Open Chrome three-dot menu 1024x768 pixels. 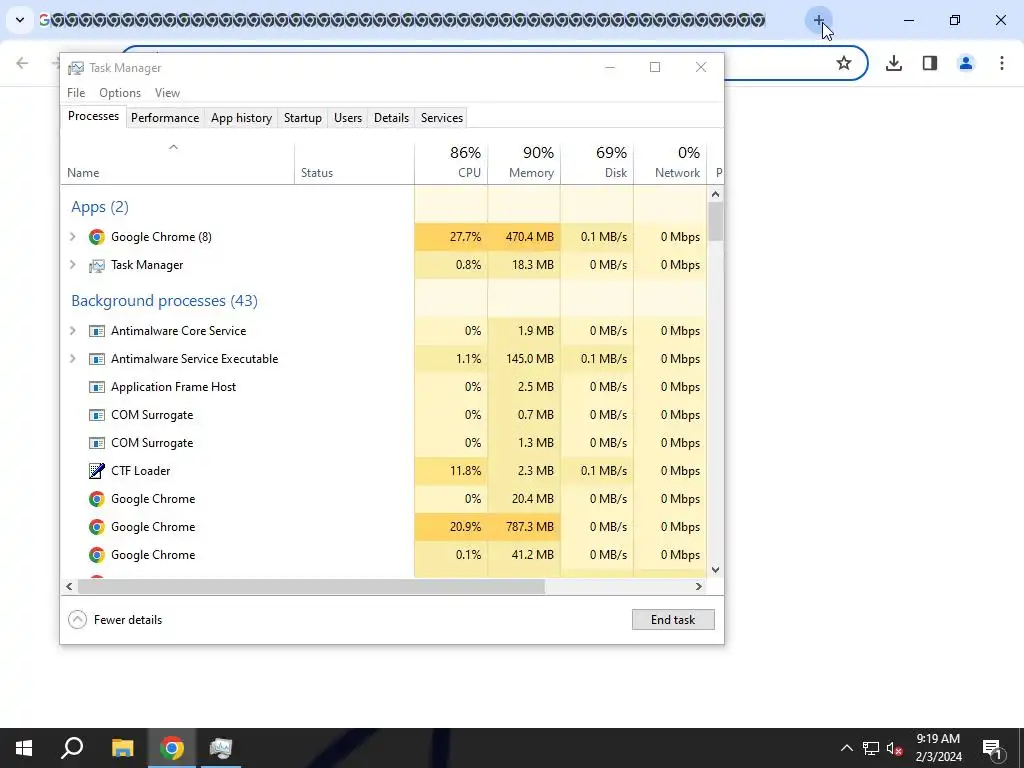click(1002, 63)
